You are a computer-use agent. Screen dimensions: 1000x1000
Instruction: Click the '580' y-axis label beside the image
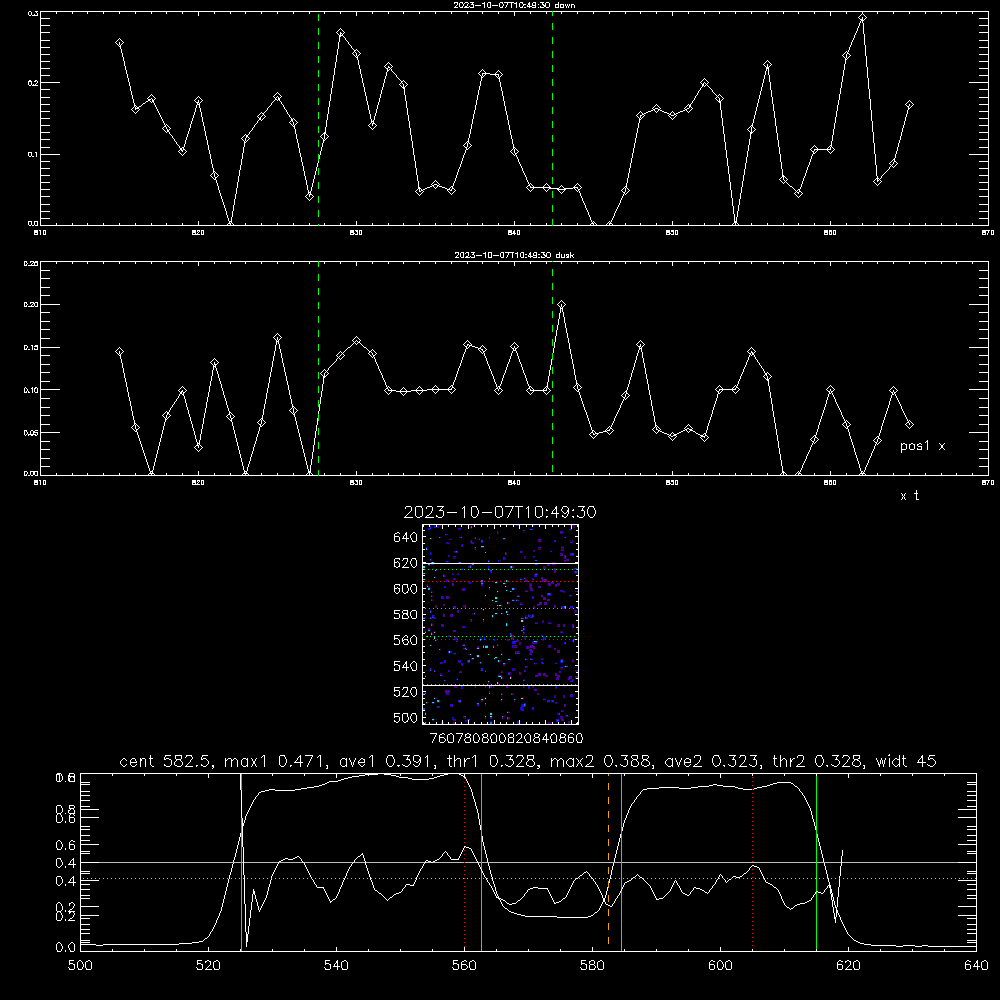[406, 615]
